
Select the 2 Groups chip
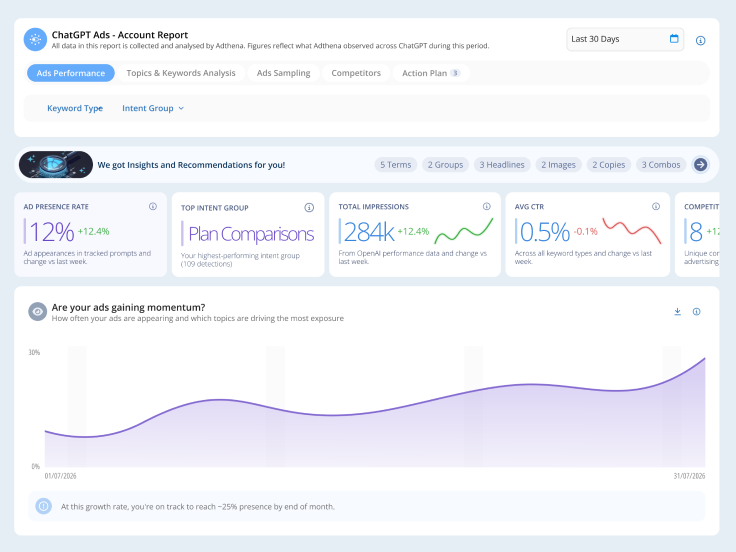(445, 165)
